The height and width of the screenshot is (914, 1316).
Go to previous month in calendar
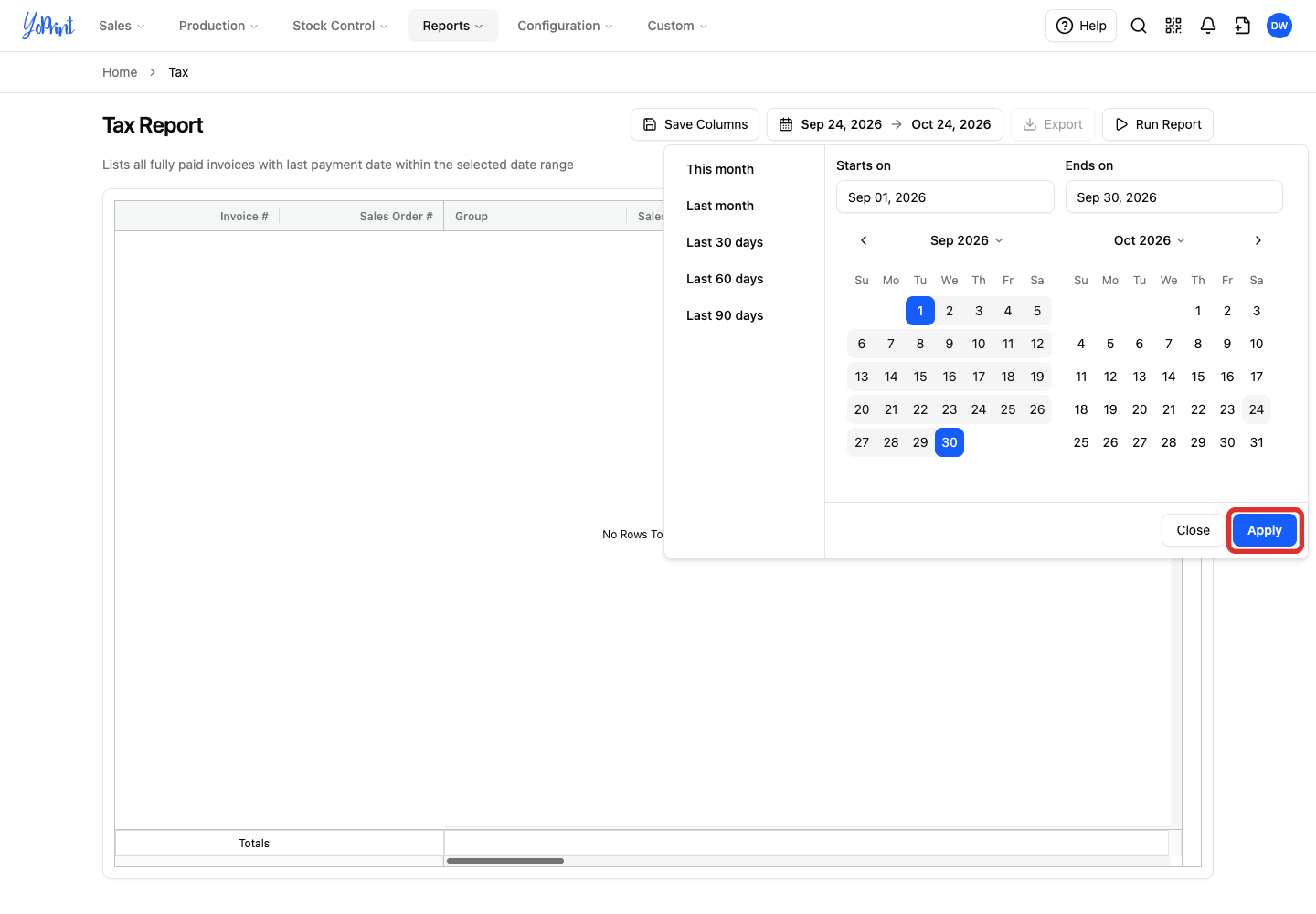[864, 240]
